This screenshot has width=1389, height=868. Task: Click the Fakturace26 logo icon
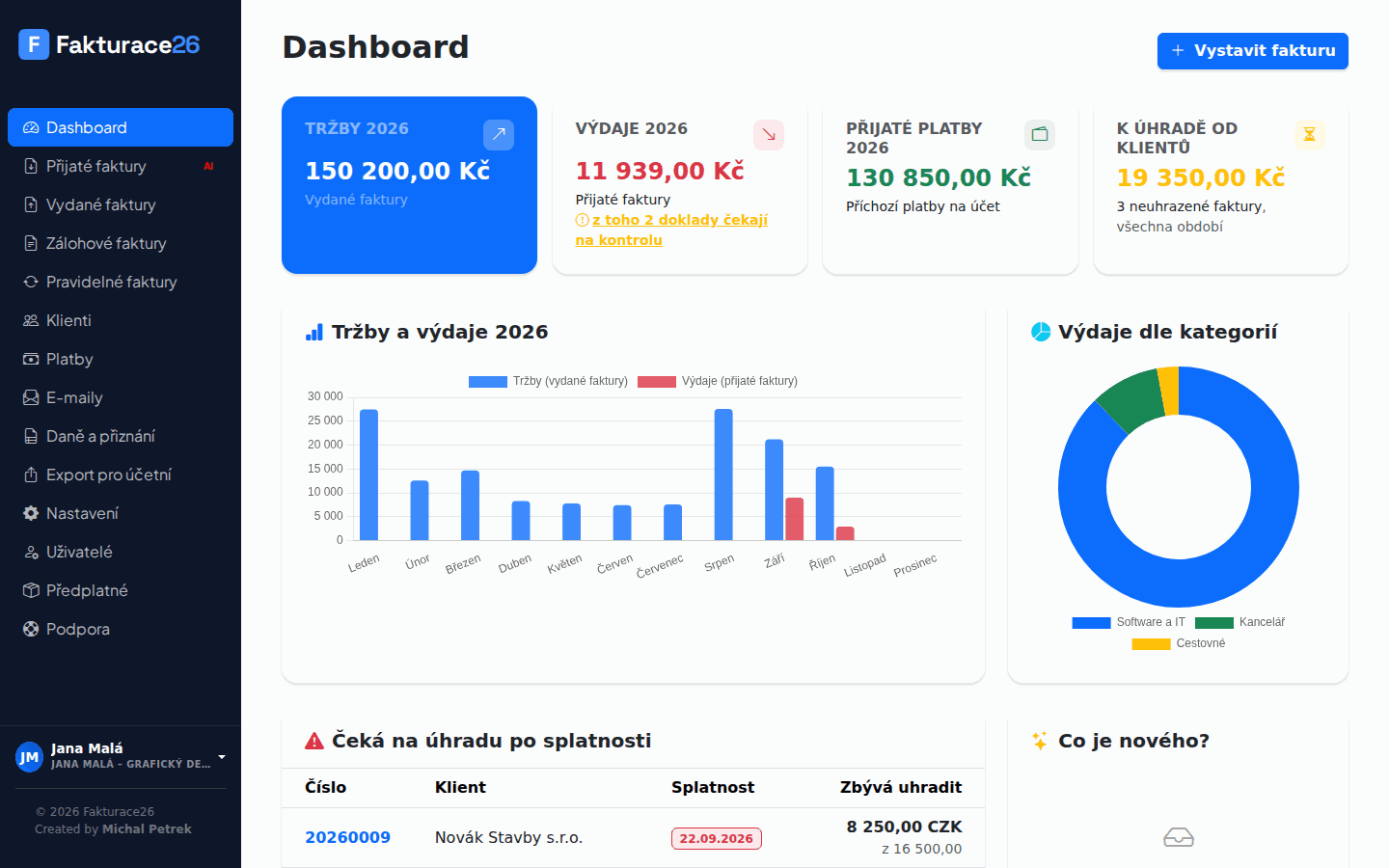34,43
